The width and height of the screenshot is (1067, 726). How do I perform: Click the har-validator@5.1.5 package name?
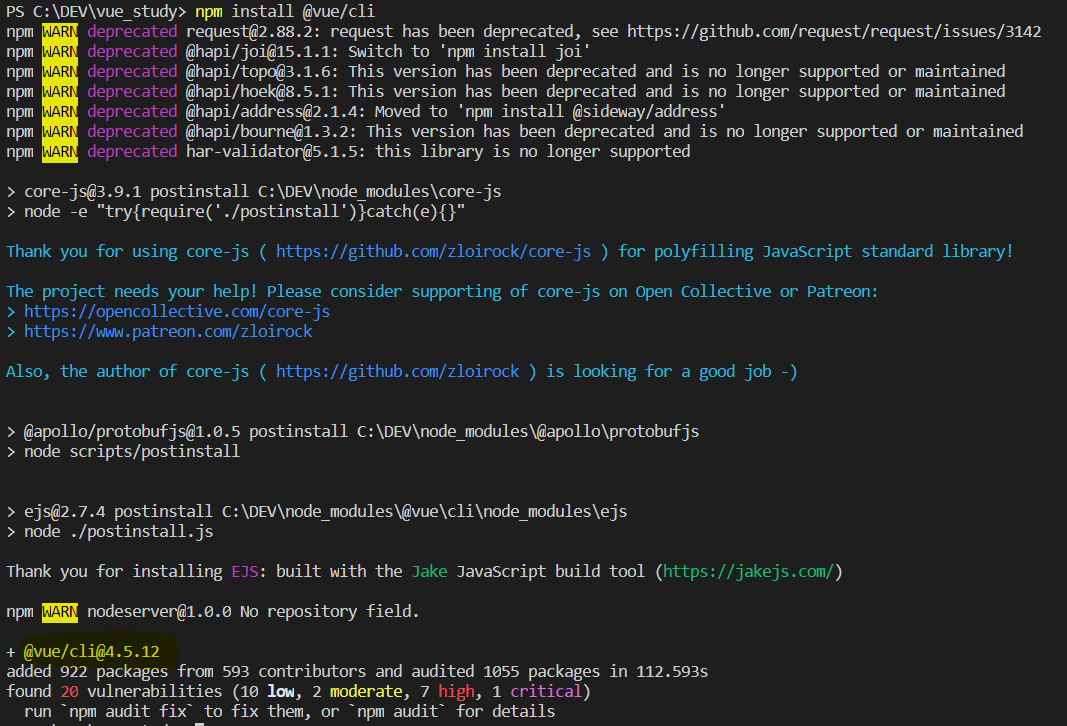pyautogui.click(x=275, y=152)
